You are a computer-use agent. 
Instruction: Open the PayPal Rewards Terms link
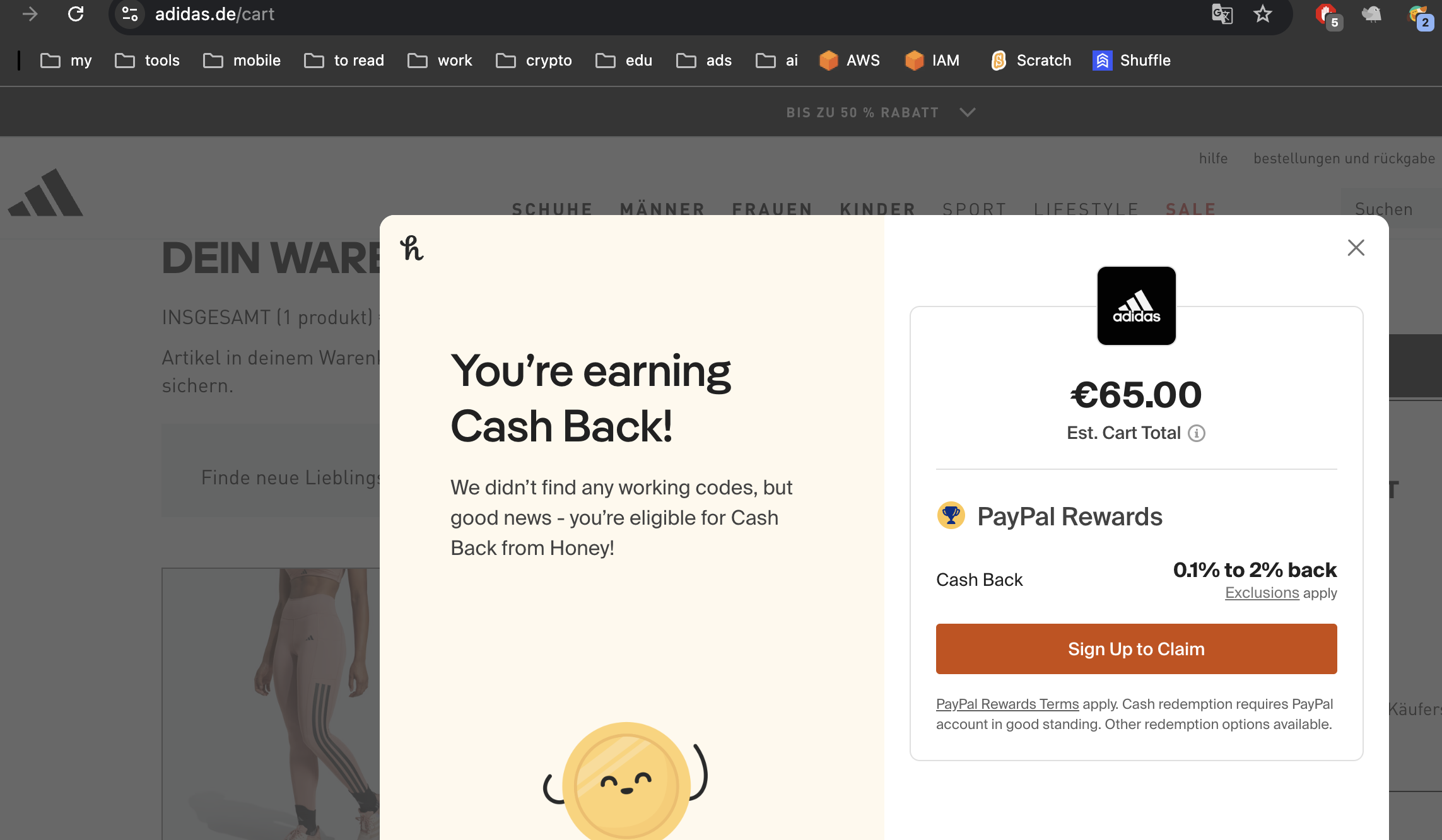pyautogui.click(x=1007, y=703)
